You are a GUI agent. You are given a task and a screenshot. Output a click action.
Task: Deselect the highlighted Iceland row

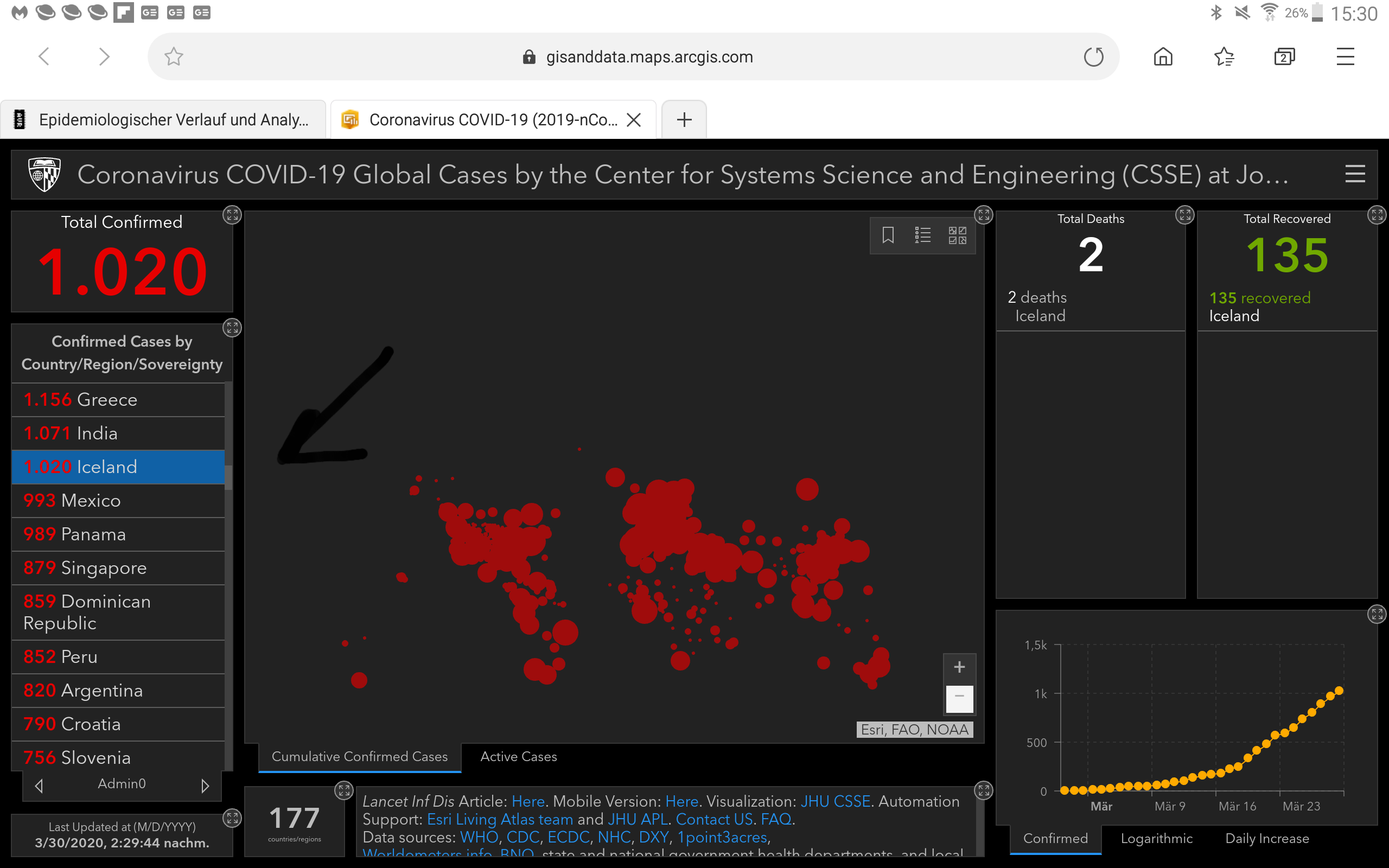click(118, 467)
